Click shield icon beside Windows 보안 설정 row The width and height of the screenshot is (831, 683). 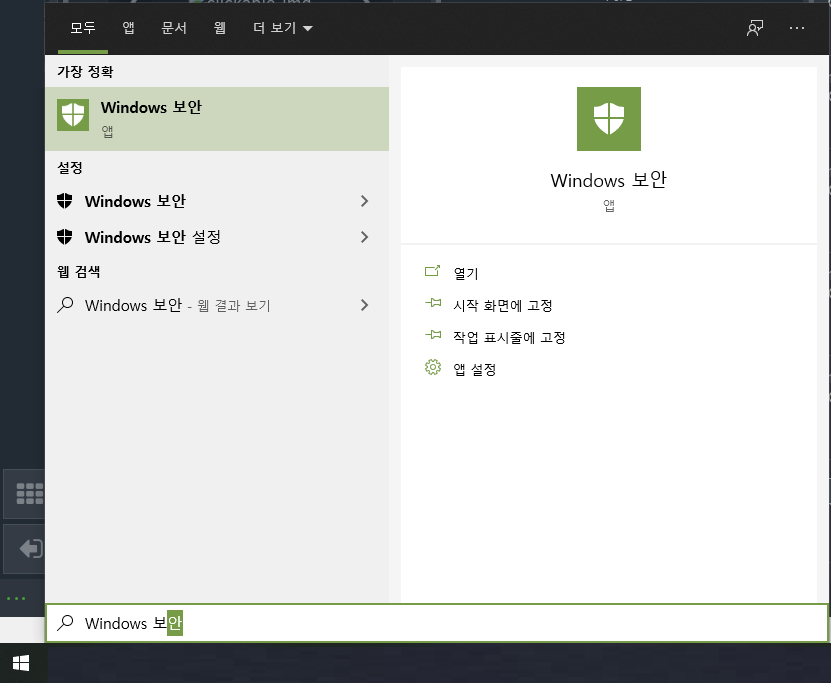[65, 237]
